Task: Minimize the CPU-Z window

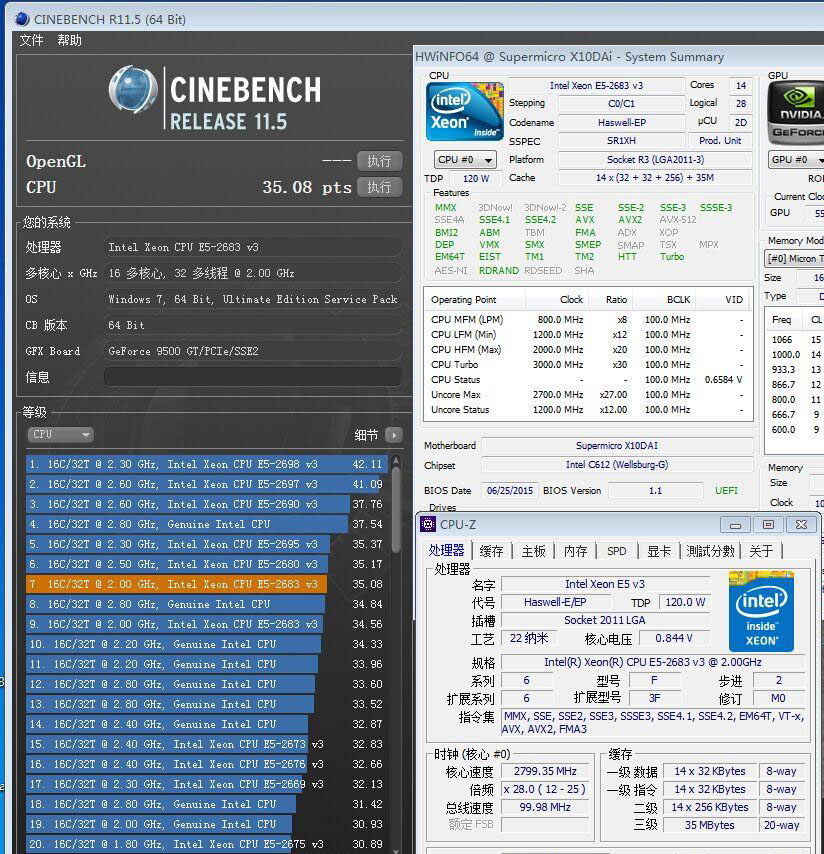Action: click(735, 524)
